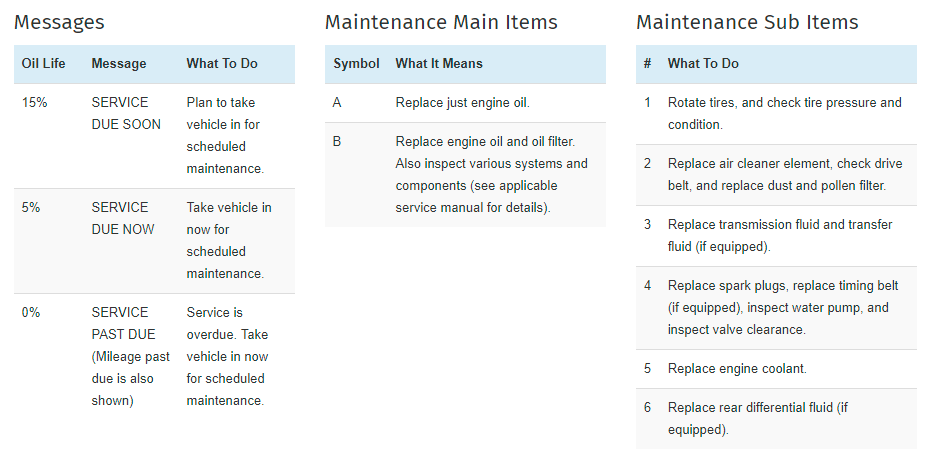Click the Messages section heading

click(x=59, y=23)
